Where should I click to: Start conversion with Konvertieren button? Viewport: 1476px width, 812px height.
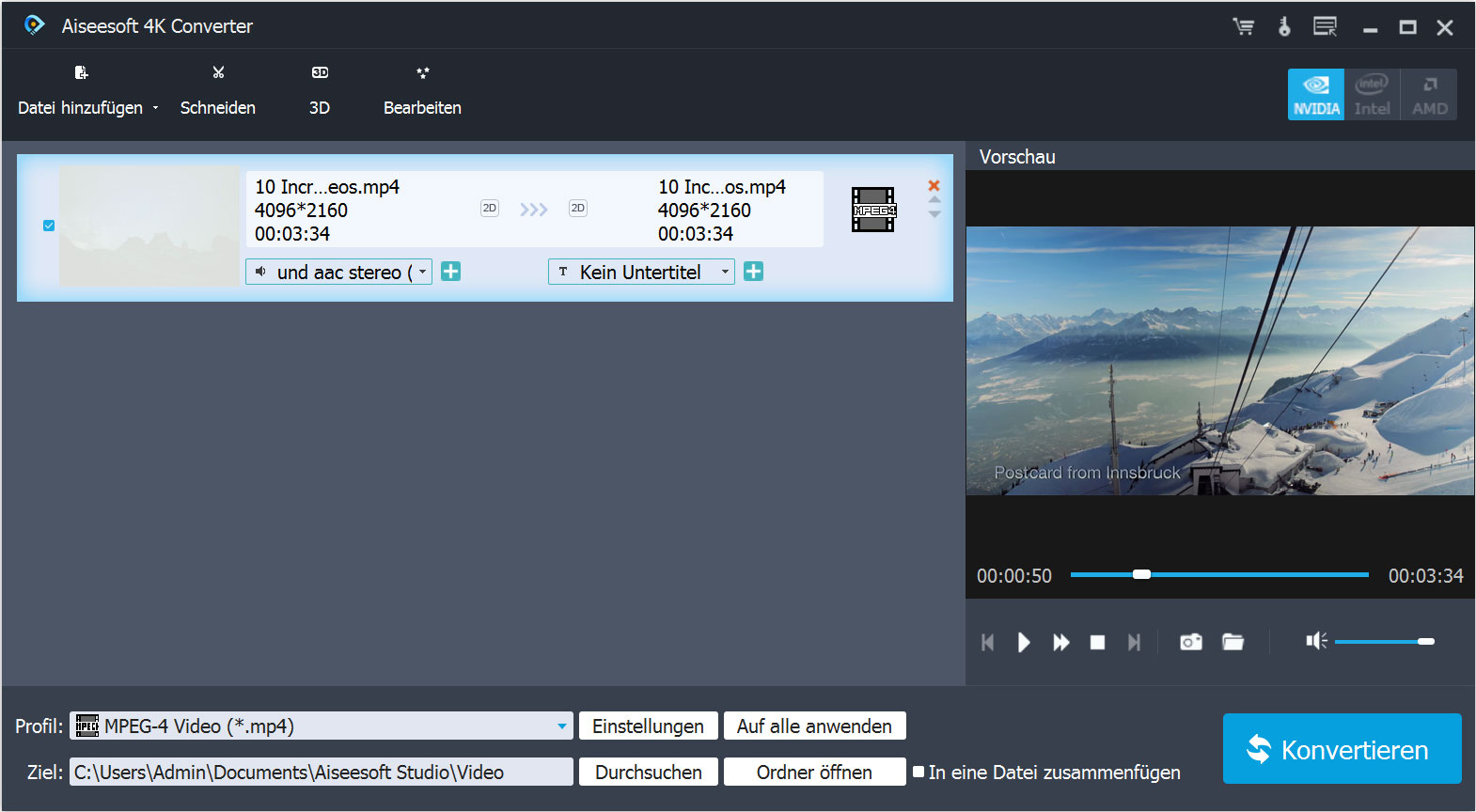point(1343,749)
